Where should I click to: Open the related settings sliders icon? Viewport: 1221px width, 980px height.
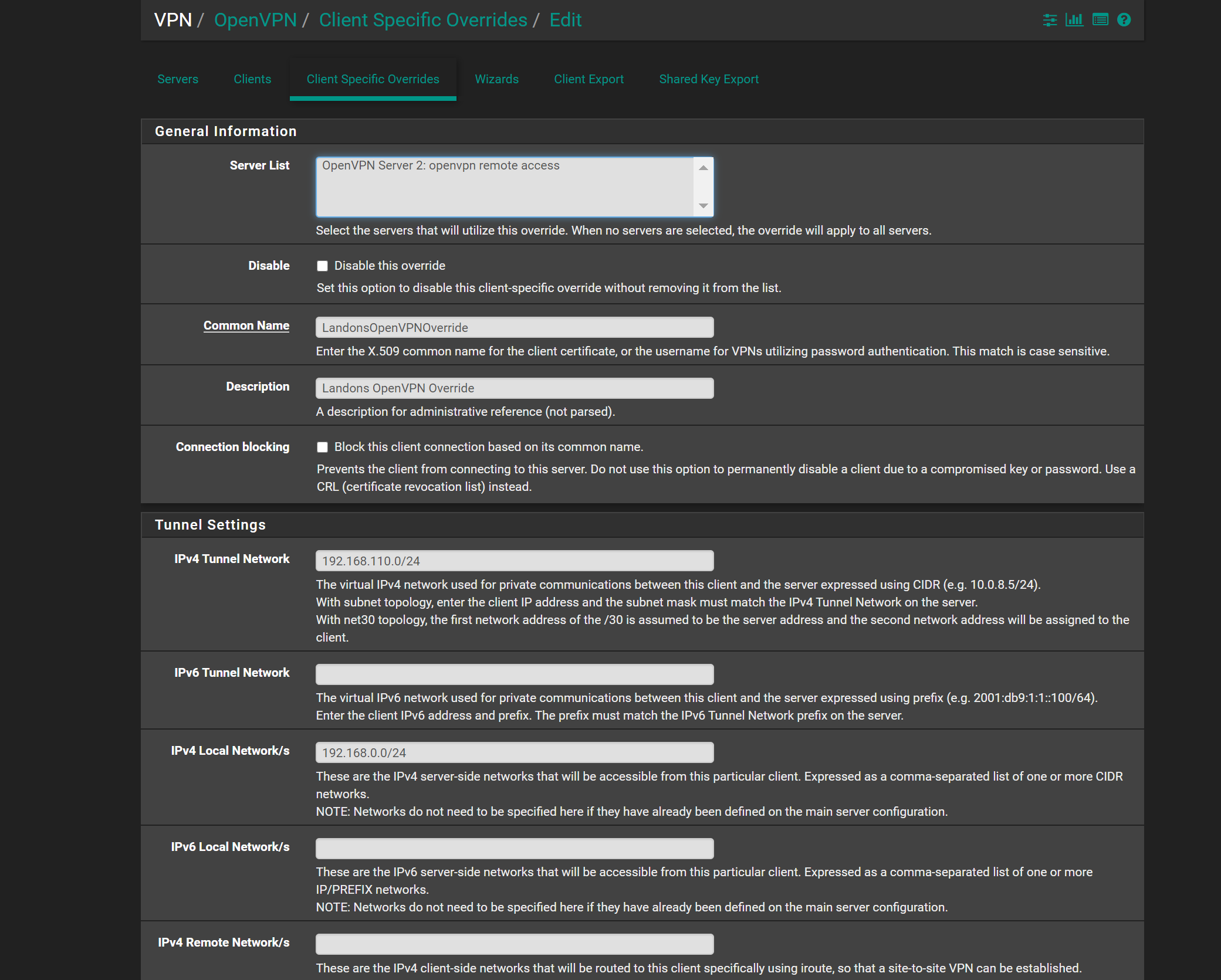click(x=1050, y=20)
